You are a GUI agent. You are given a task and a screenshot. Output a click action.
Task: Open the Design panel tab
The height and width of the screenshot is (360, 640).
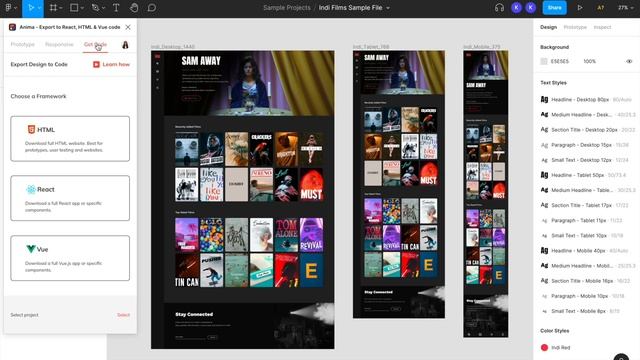pyautogui.click(x=548, y=27)
